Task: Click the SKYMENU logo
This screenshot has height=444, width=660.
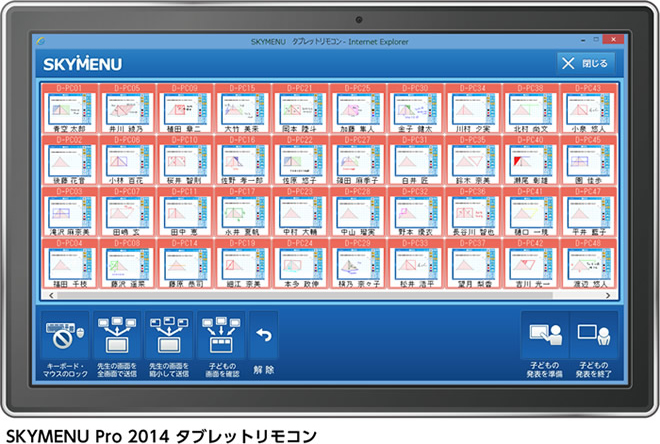Action: coord(82,64)
